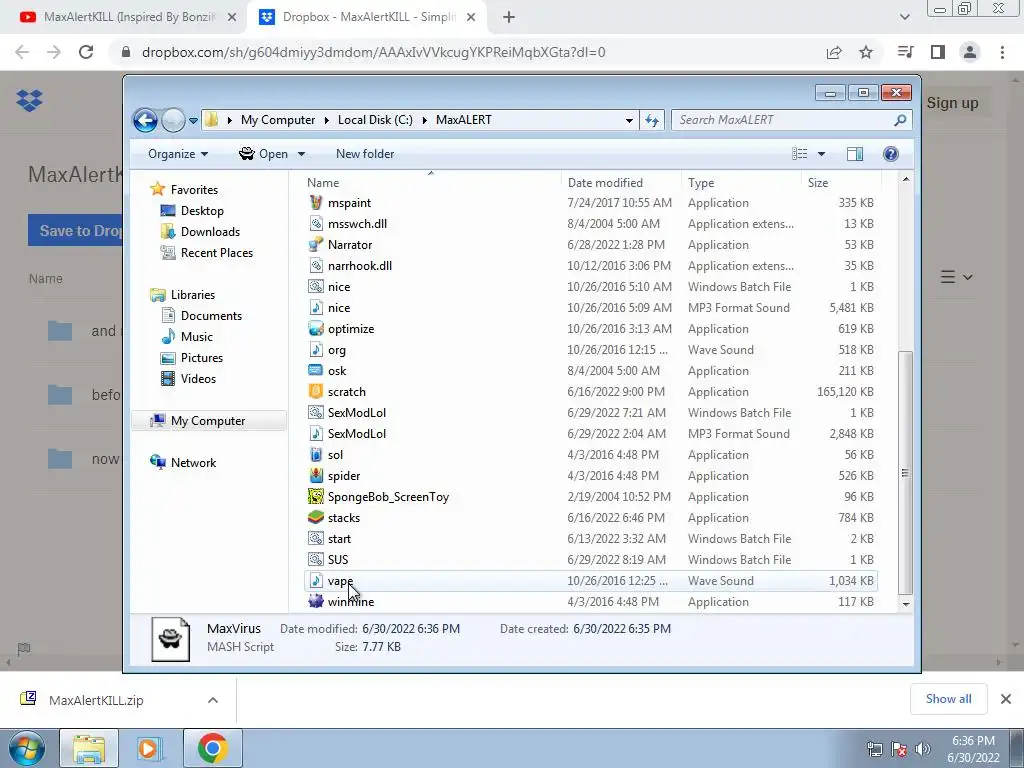
Task: Click the Explorer back navigation arrow
Action: coord(145,120)
